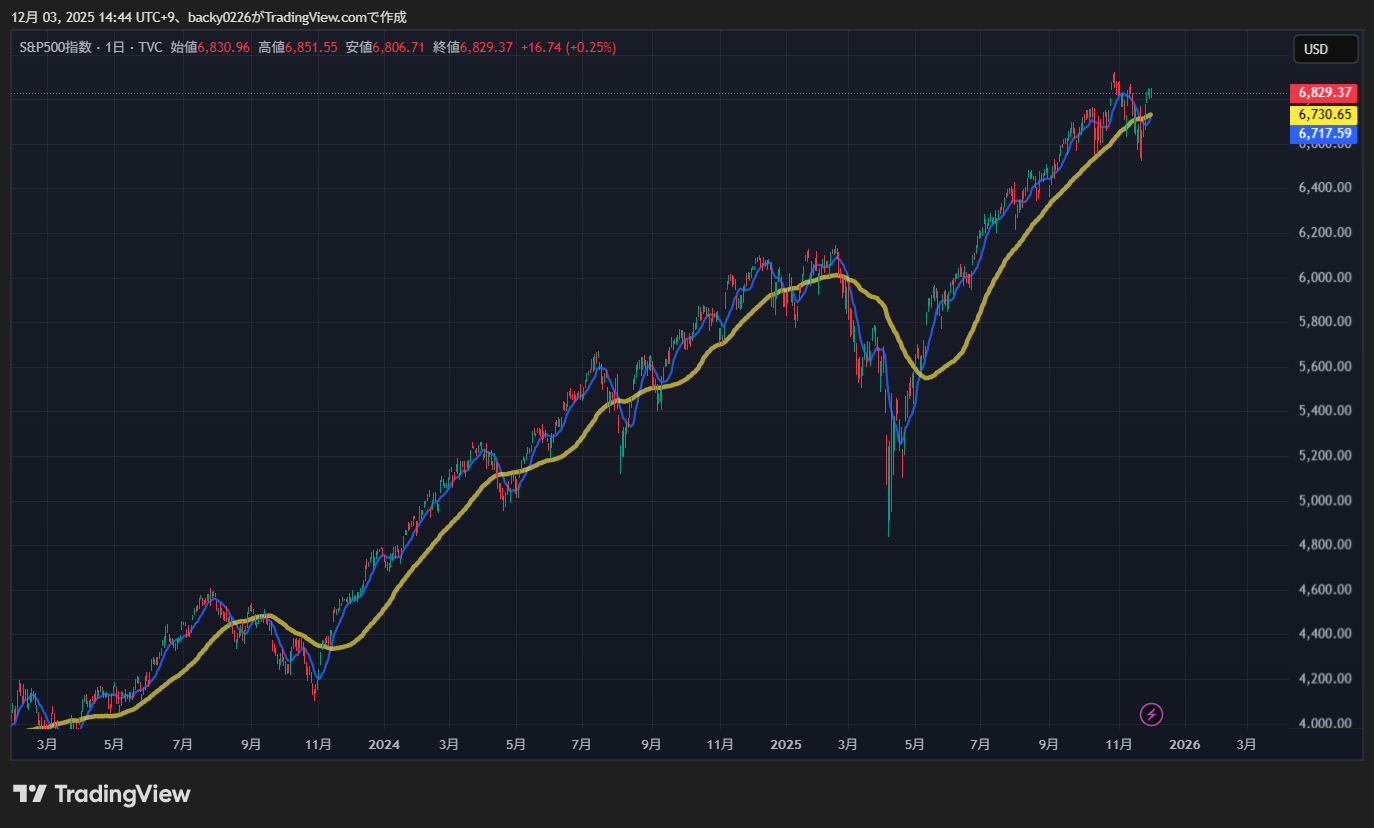Open the USD currency selector
Screen dimensions: 1374x828
point(1325,49)
